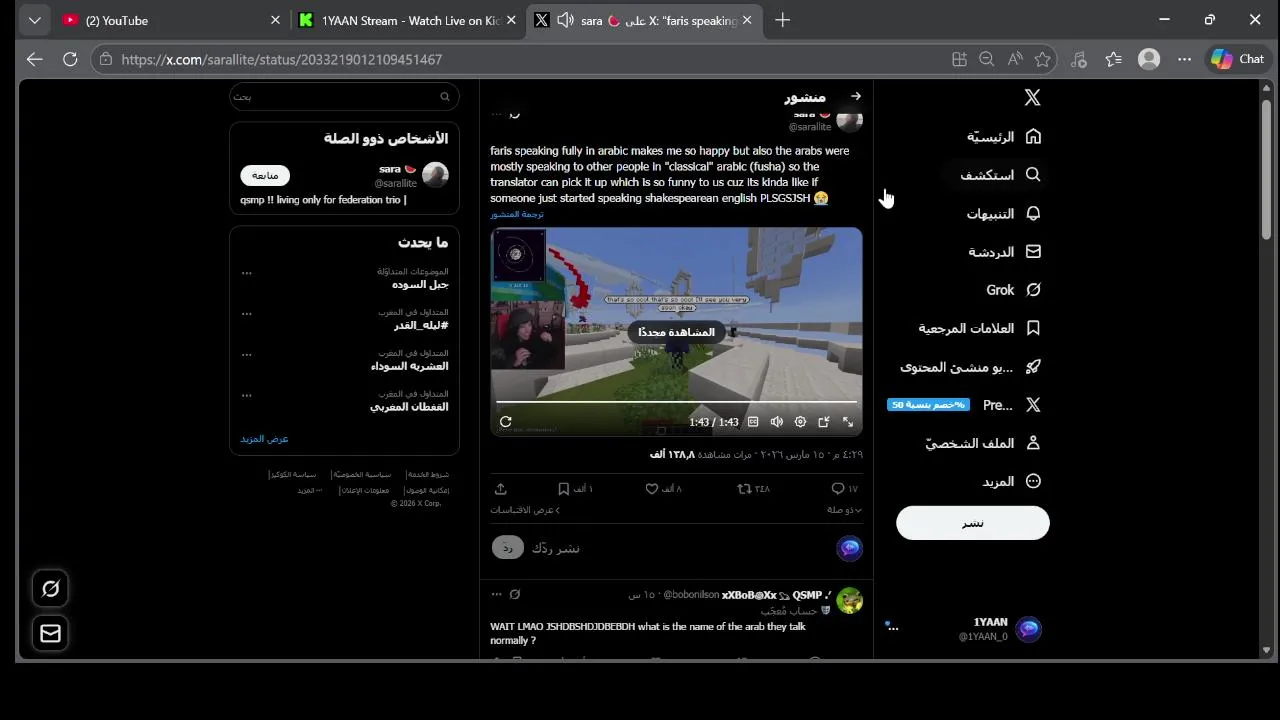
Task: Click the white نشر post button
Action: [972, 523]
